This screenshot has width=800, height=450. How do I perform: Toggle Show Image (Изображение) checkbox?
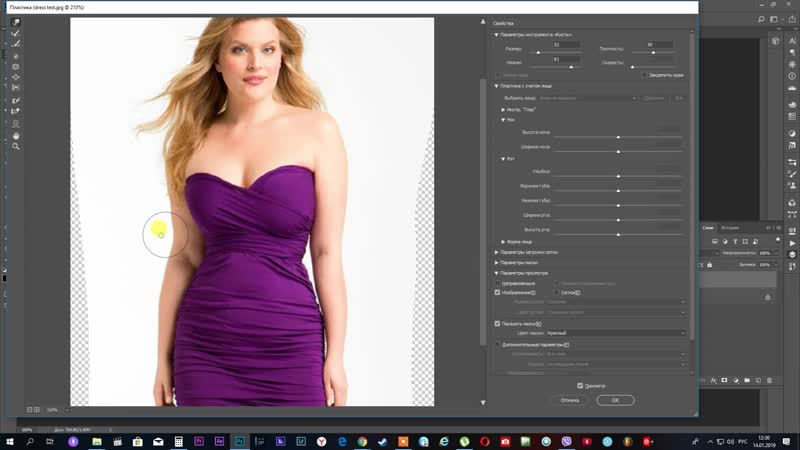pyautogui.click(x=497, y=292)
